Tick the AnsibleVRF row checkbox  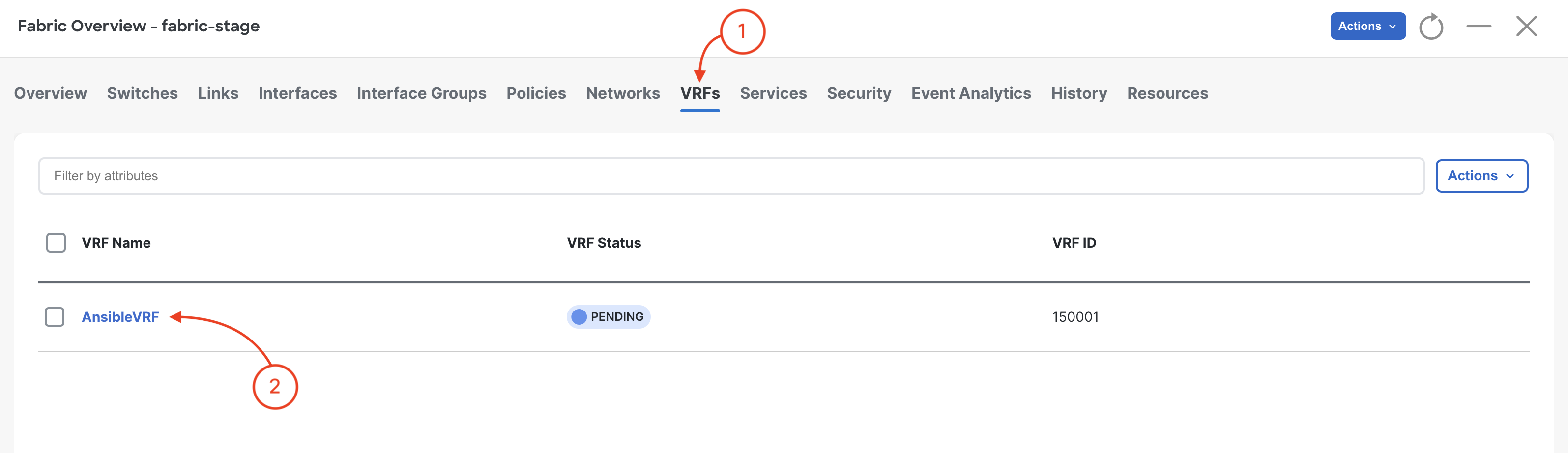click(x=55, y=317)
